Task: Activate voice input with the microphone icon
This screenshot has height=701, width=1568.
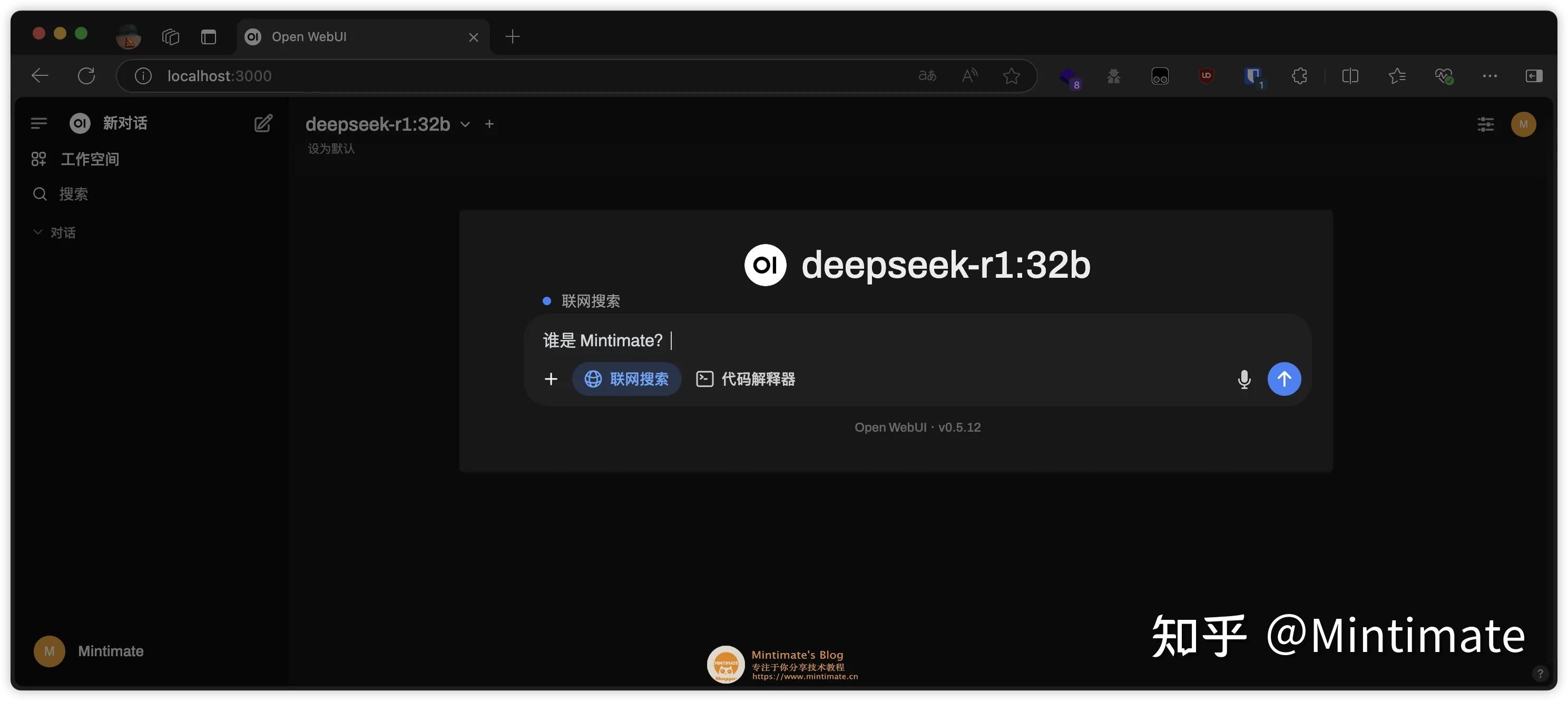Action: pyautogui.click(x=1244, y=379)
